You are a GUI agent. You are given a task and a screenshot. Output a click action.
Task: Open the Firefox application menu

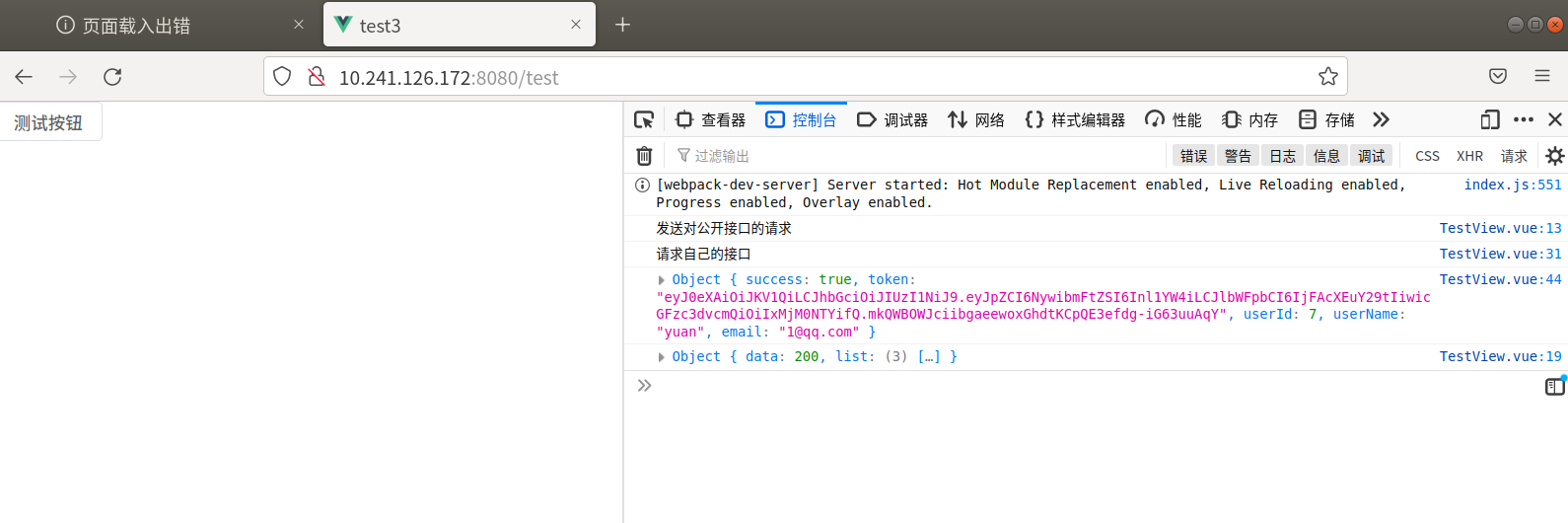pos(1542,76)
